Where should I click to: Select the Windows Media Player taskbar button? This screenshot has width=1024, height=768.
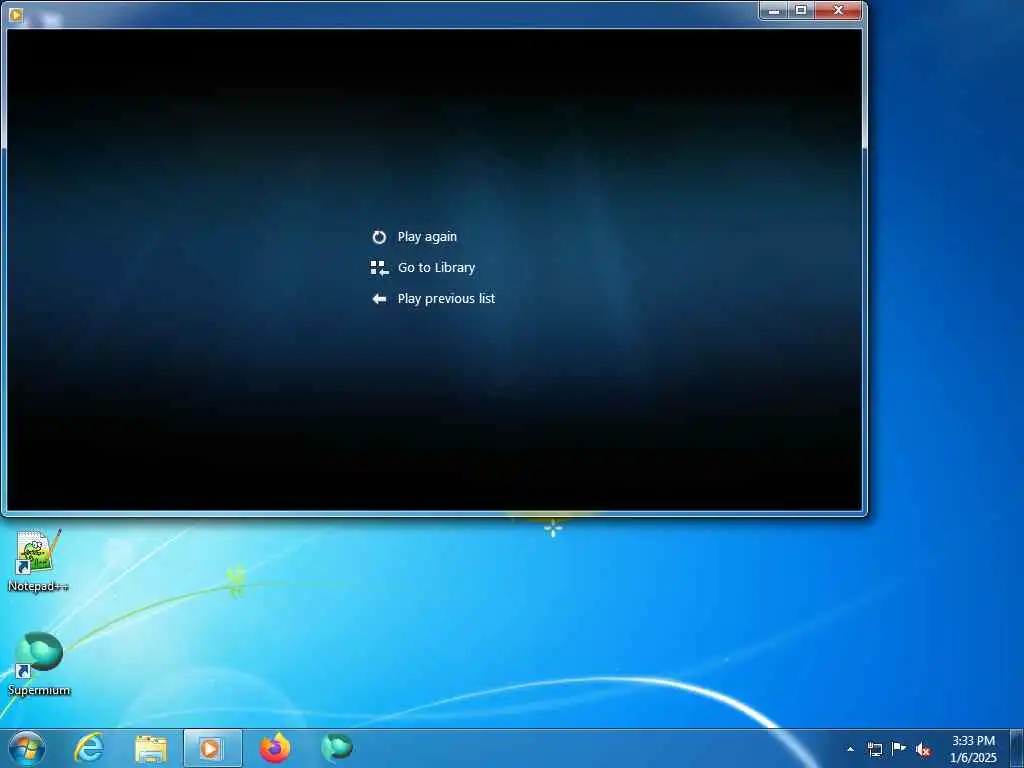pos(212,748)
